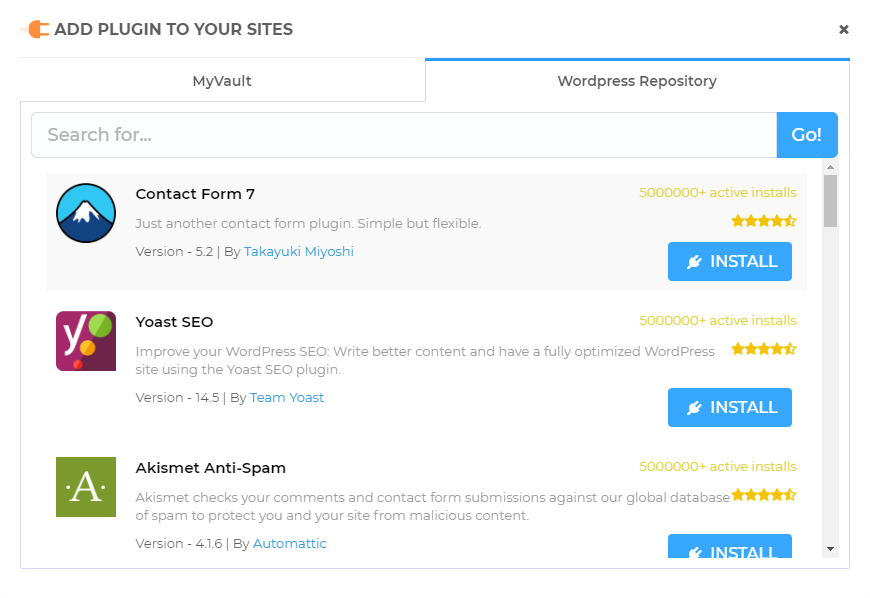Click the plug icon on Yoast SEO's Install button
This screenshot has width=870, height=598.
[x=694, y=407]
